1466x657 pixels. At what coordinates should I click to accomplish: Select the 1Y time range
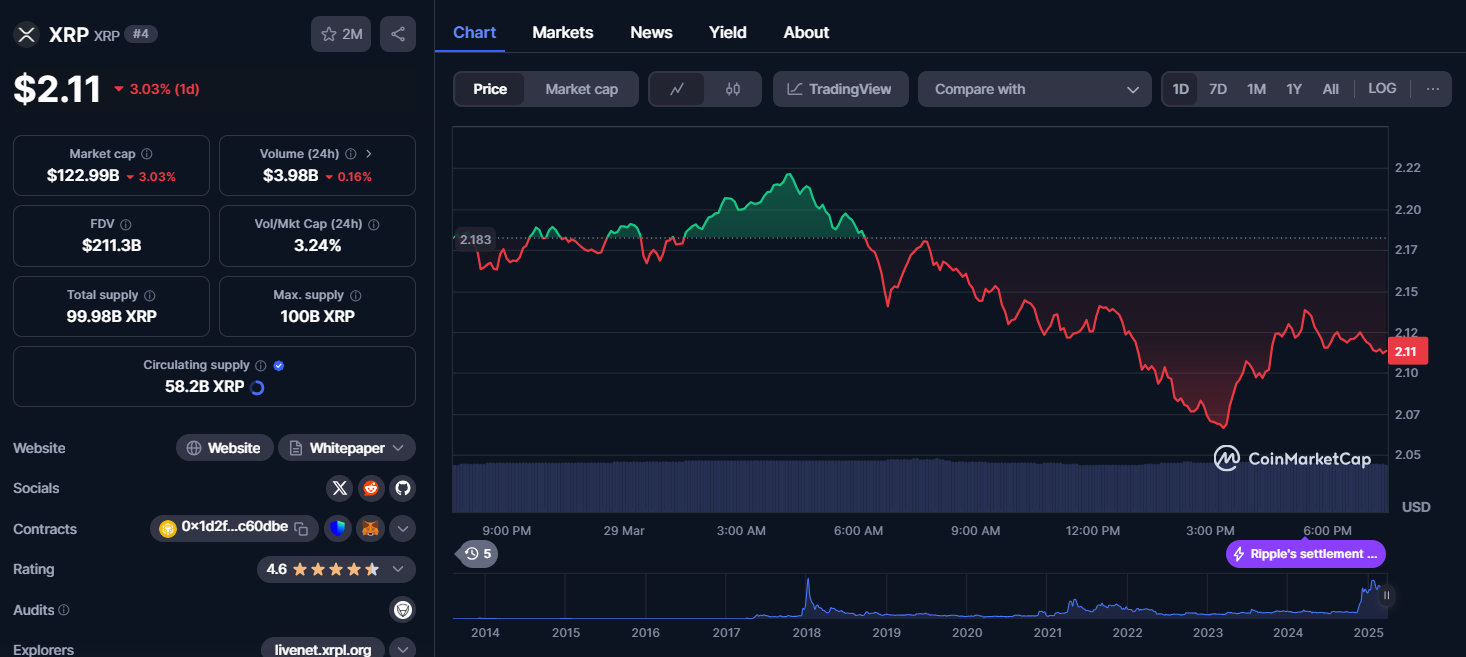coord(1294,89)
